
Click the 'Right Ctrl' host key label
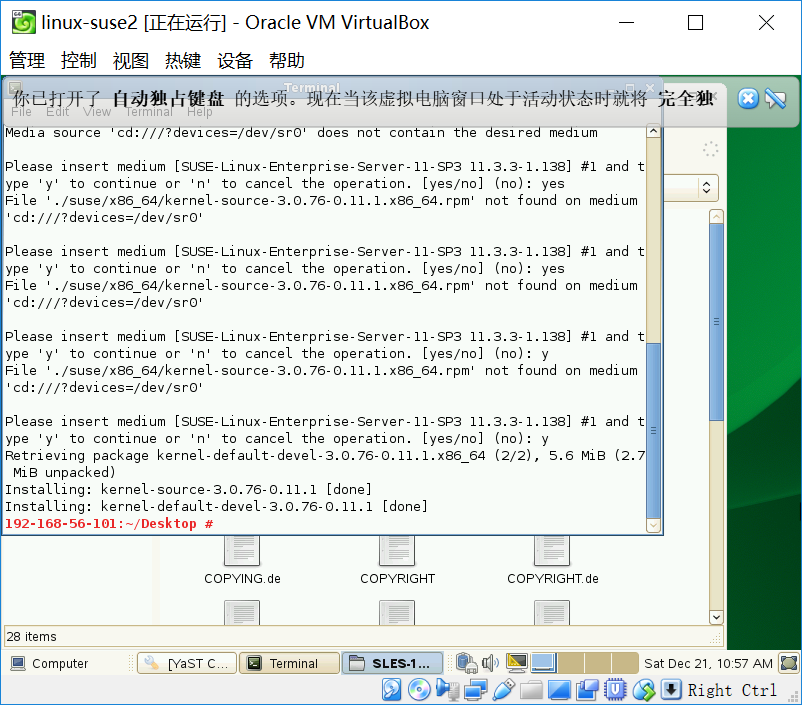732,690
